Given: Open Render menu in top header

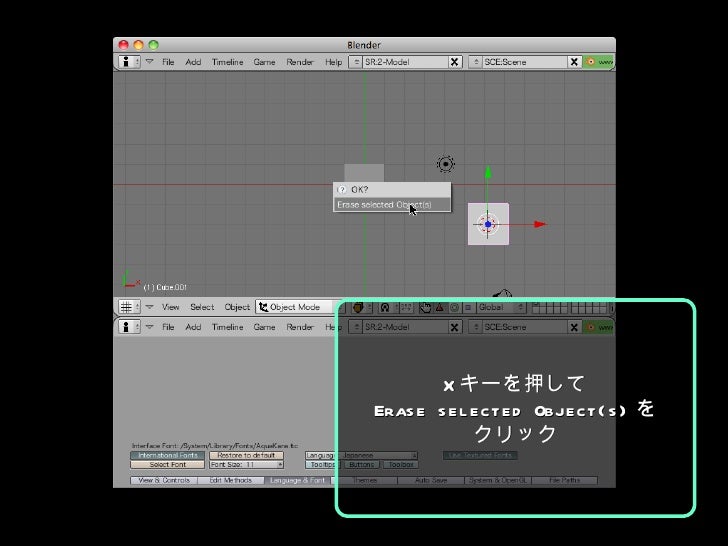Looking at the screenshot, I should click(300, 62).
